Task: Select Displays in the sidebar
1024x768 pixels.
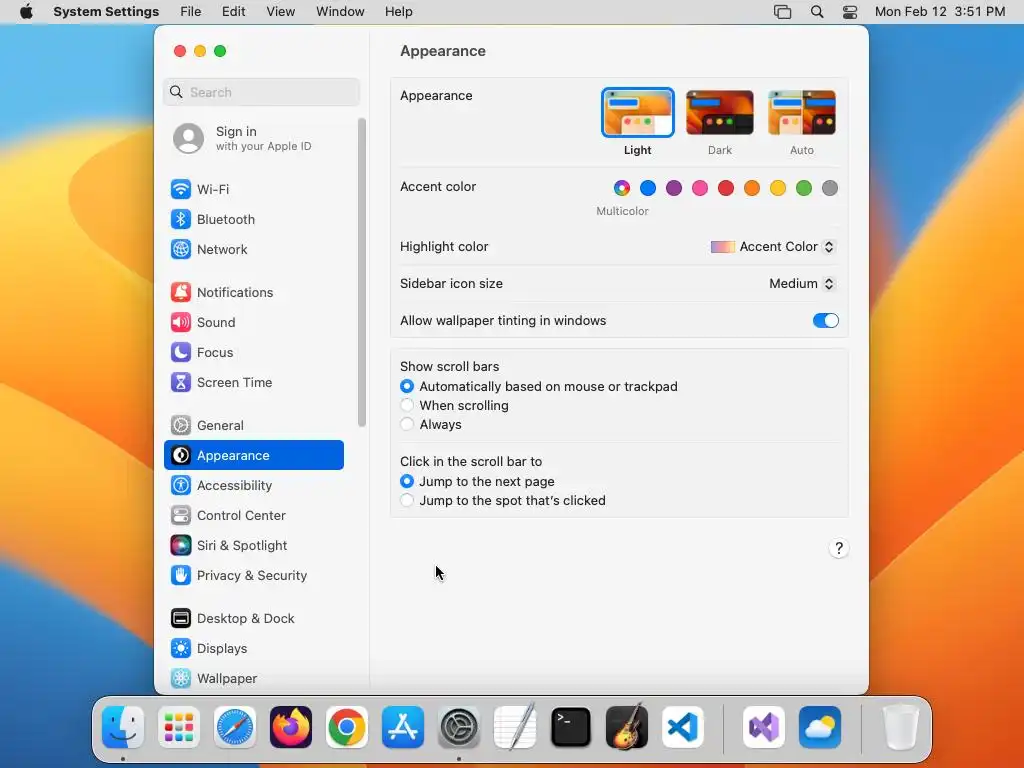Action: 253,649
